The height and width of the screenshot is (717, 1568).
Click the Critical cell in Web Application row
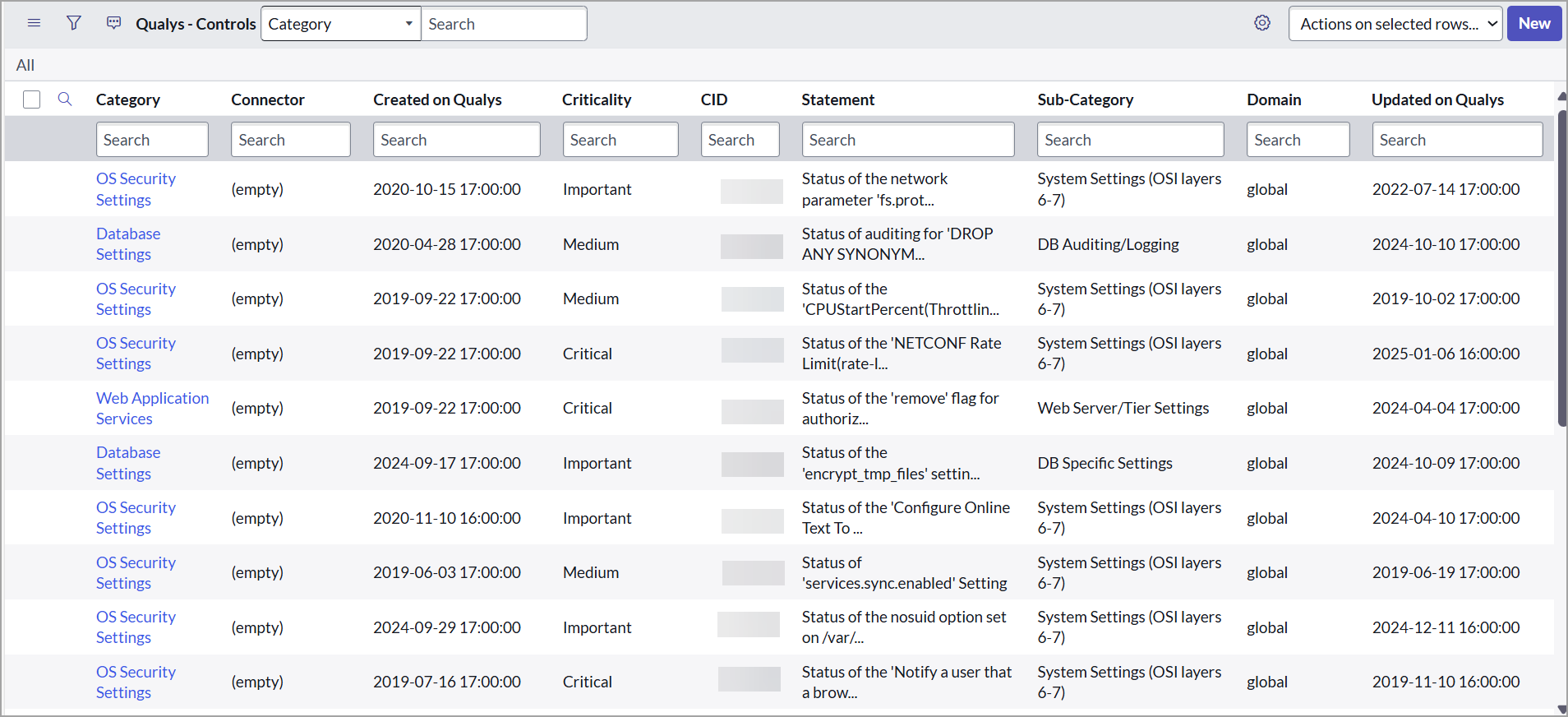[587, 408]
